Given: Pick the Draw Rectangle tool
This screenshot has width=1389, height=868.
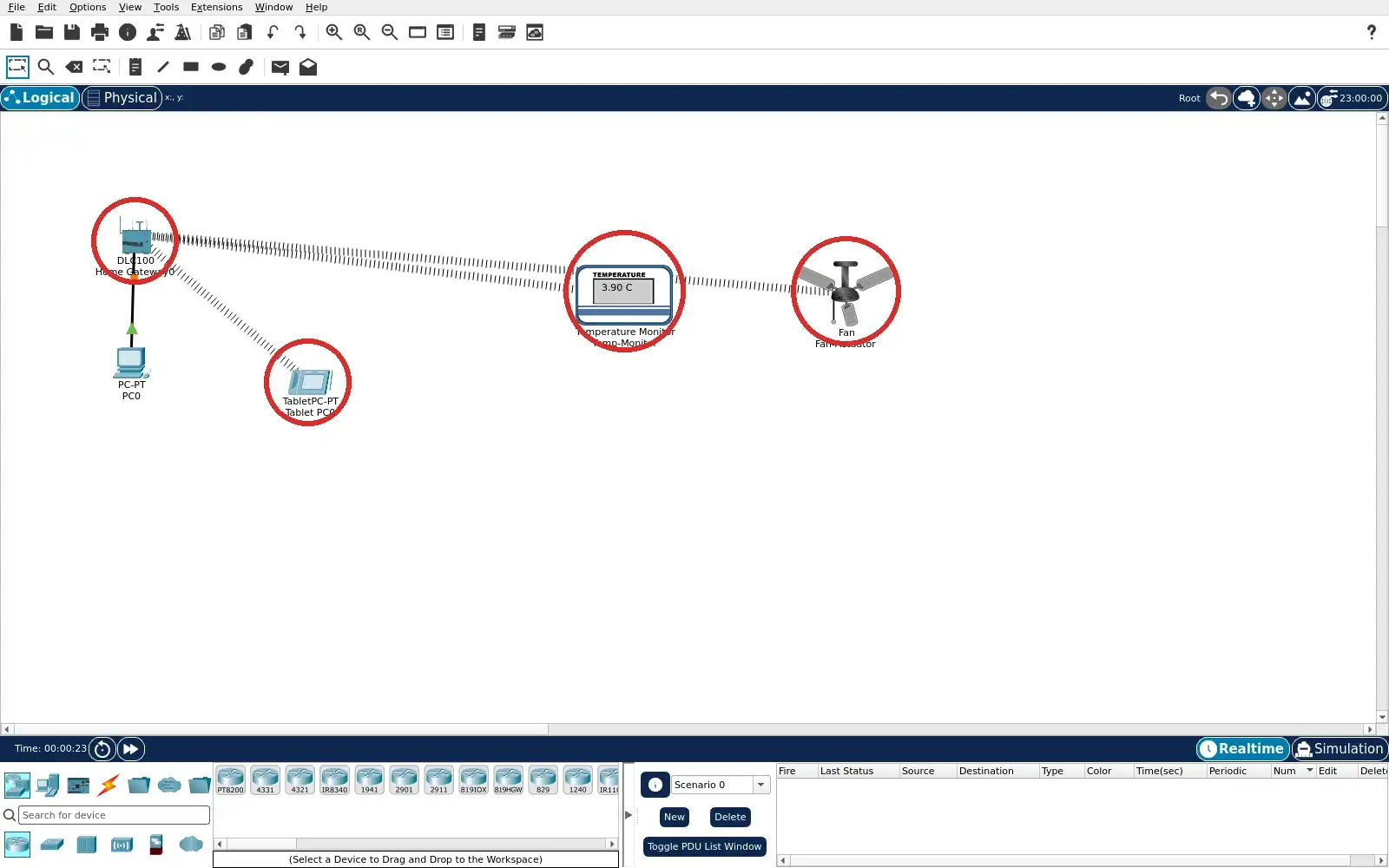Looking at the screenshot, I should pos(191,67).
